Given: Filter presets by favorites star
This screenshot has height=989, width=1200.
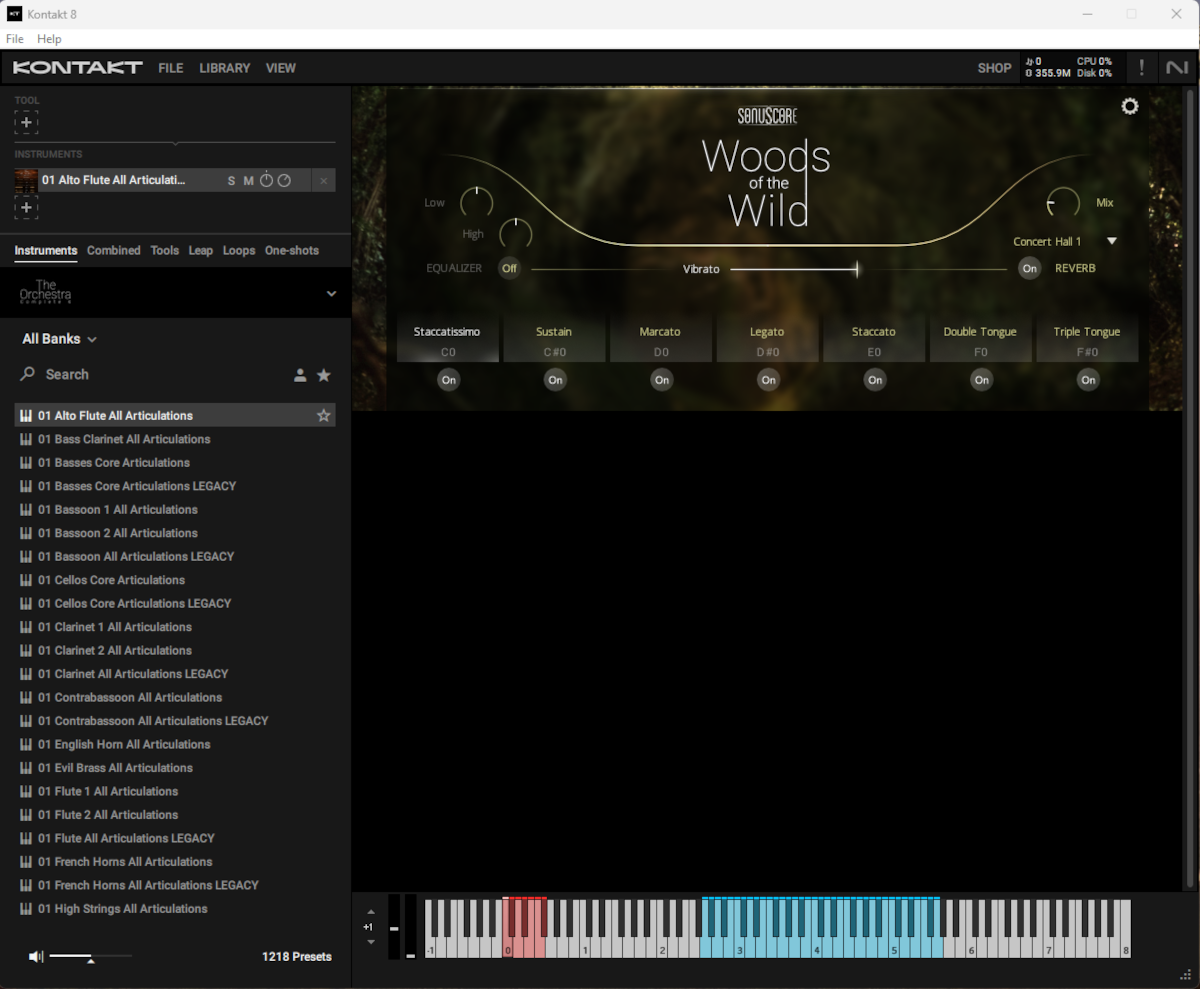Looking at the screenshot, I should click(x=324, y=375).
